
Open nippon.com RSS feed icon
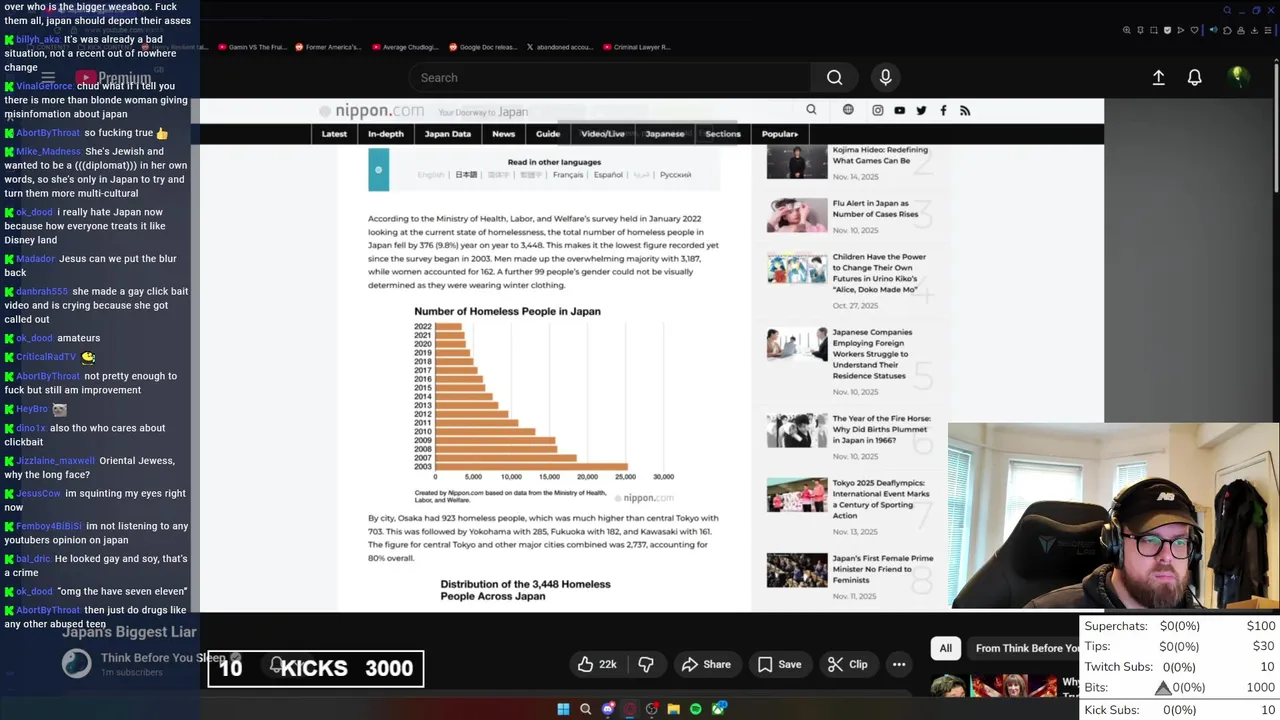click(965, 110)
